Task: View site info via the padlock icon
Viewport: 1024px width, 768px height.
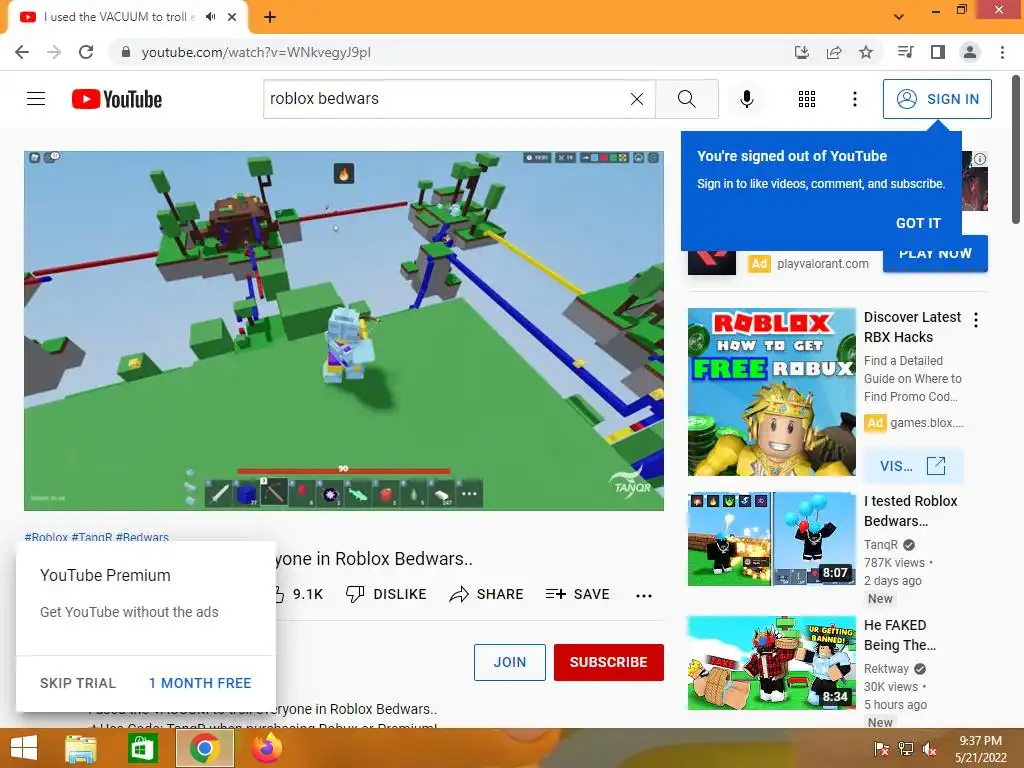Action: point(126,52)
